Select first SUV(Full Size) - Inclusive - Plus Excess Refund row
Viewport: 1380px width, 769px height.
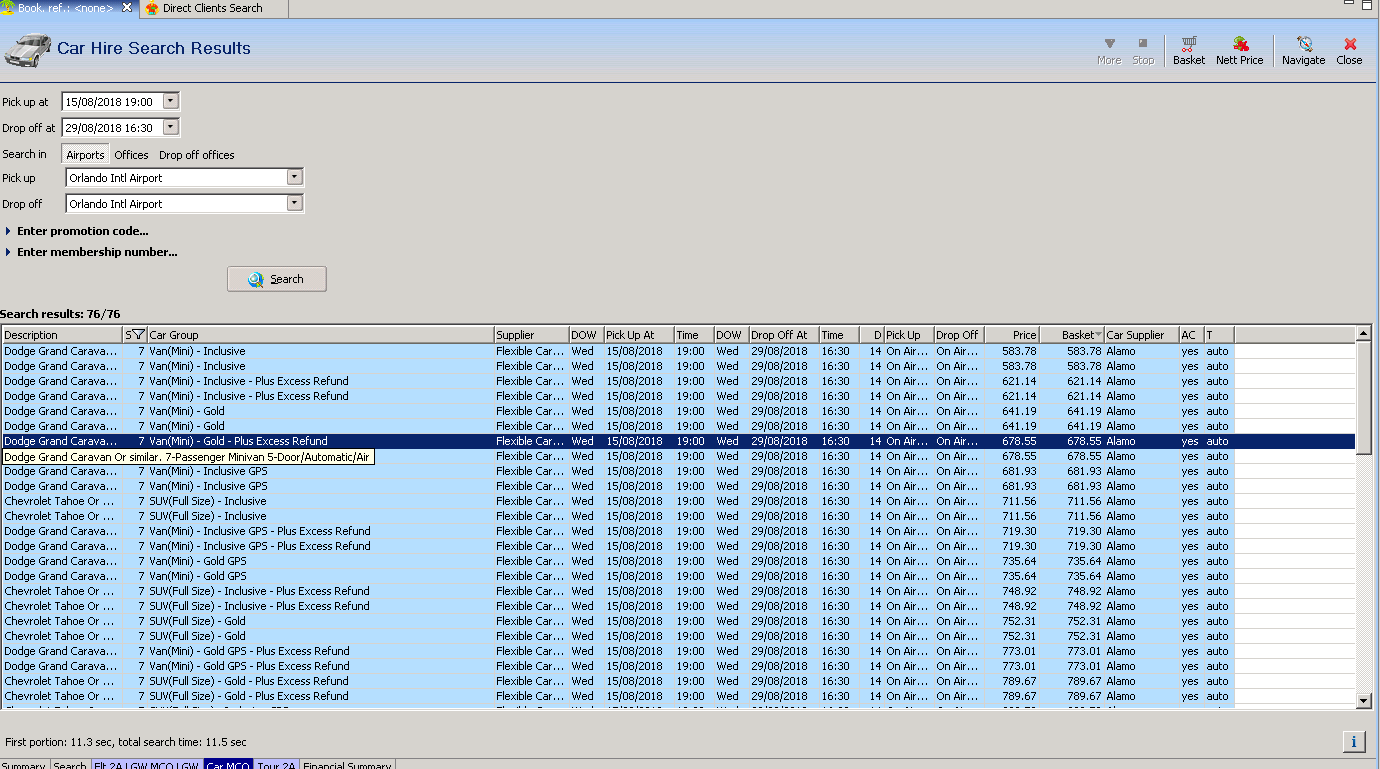678,591
